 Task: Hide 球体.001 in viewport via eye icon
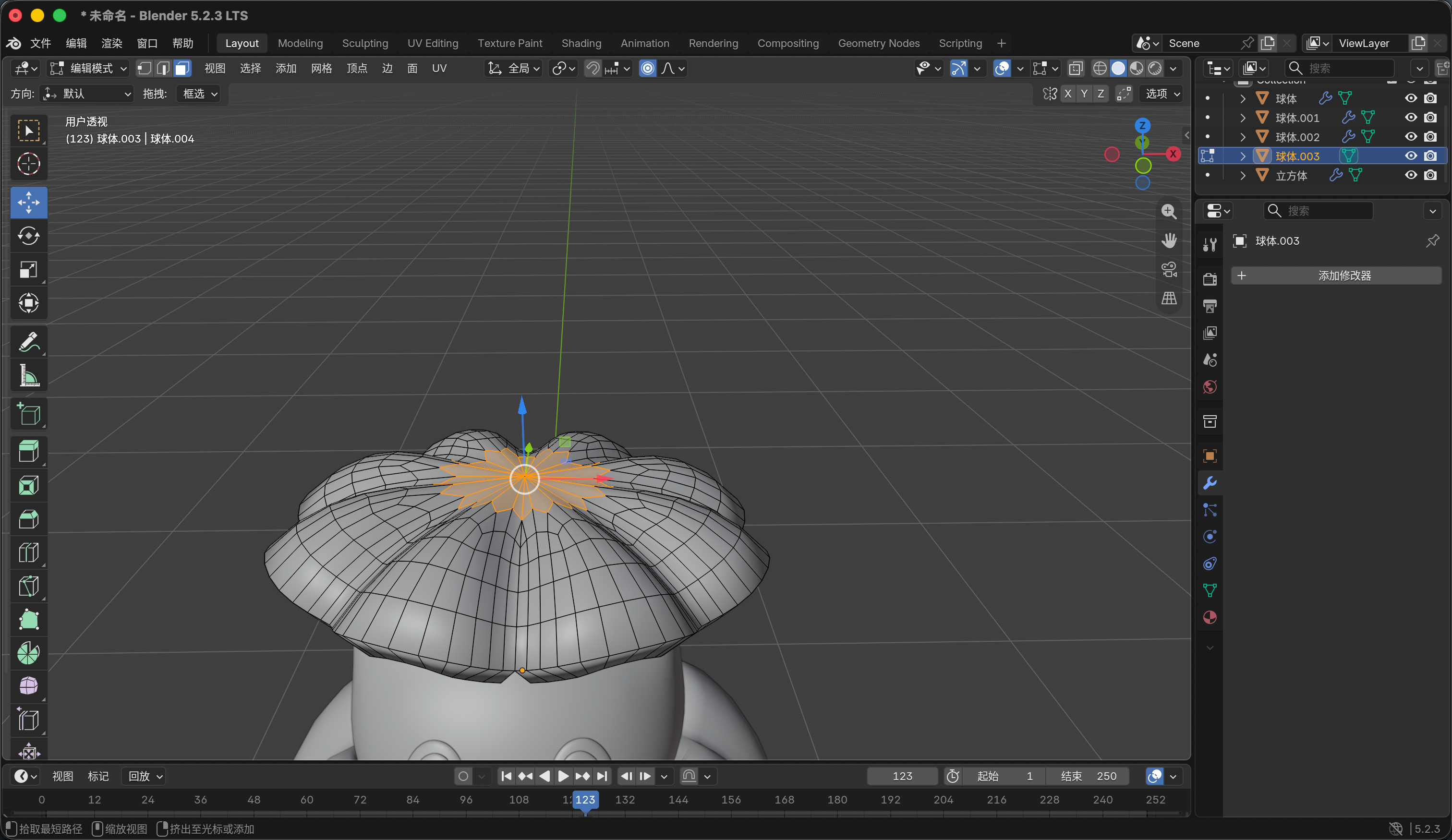click(1411, 118)
